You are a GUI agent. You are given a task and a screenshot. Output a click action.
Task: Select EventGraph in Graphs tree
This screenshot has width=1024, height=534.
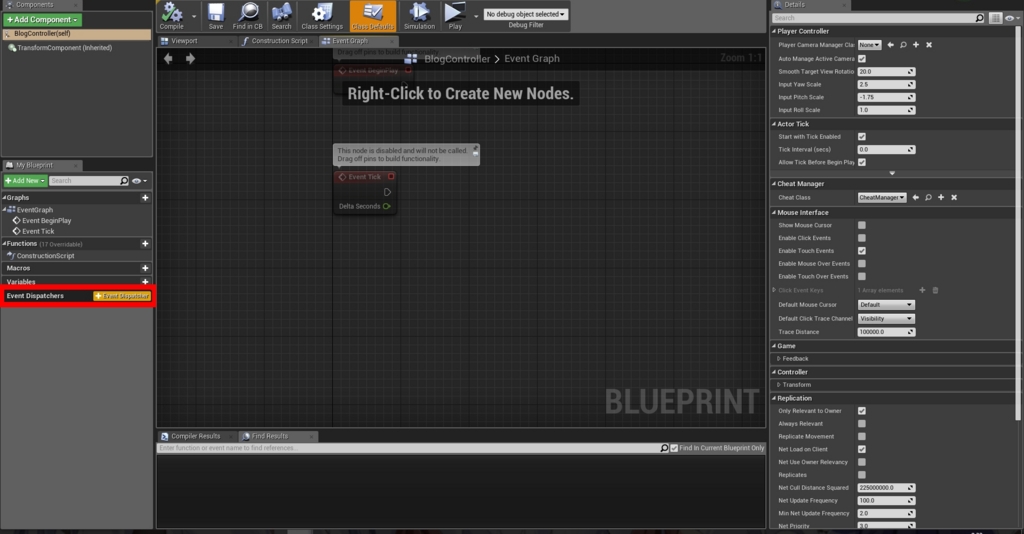click(35, 210)
